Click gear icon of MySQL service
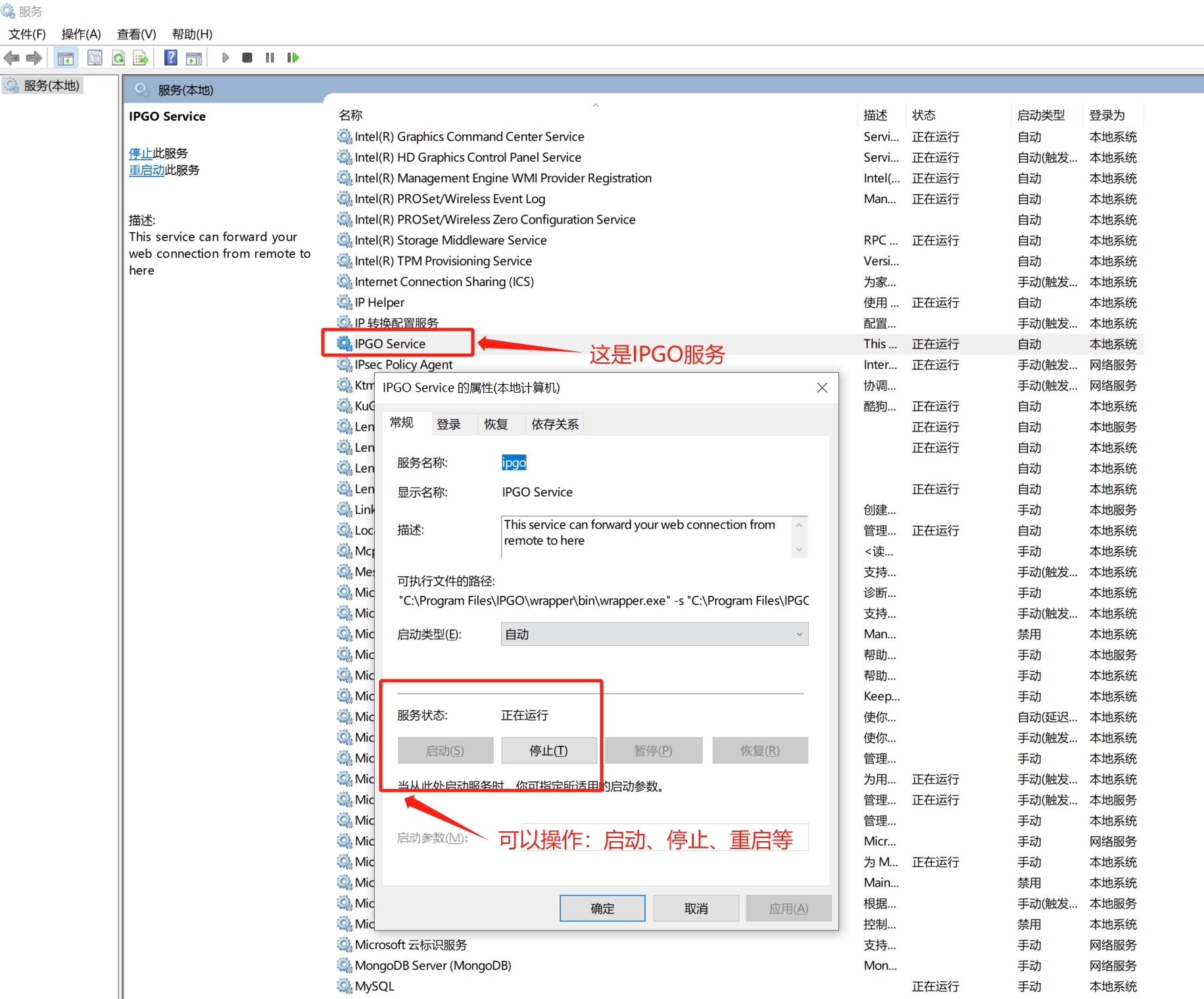1204x999 pixels. point(345,986)
